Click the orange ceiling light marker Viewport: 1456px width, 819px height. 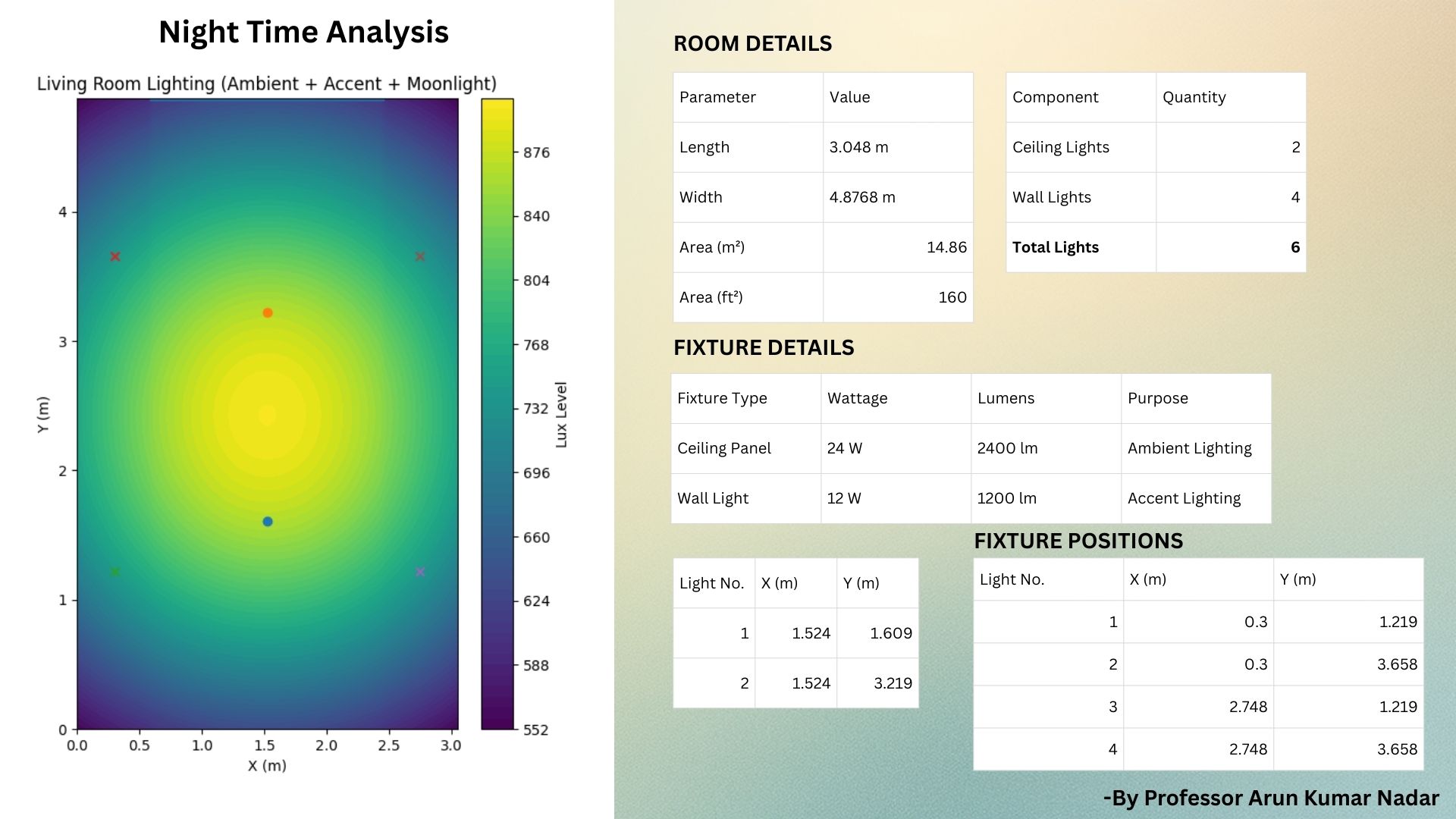267,312
